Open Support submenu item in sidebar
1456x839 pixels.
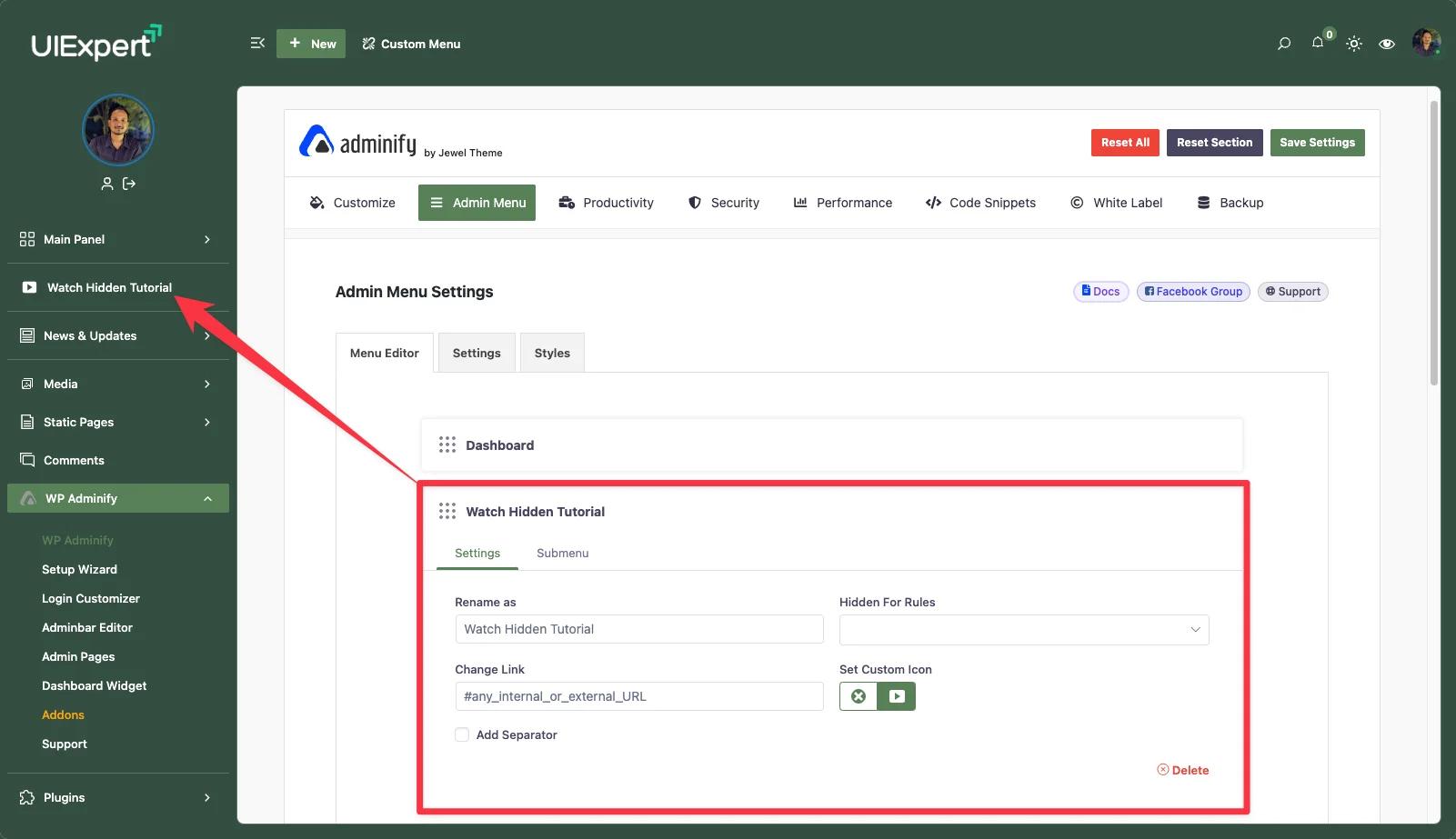coord(65,744)
